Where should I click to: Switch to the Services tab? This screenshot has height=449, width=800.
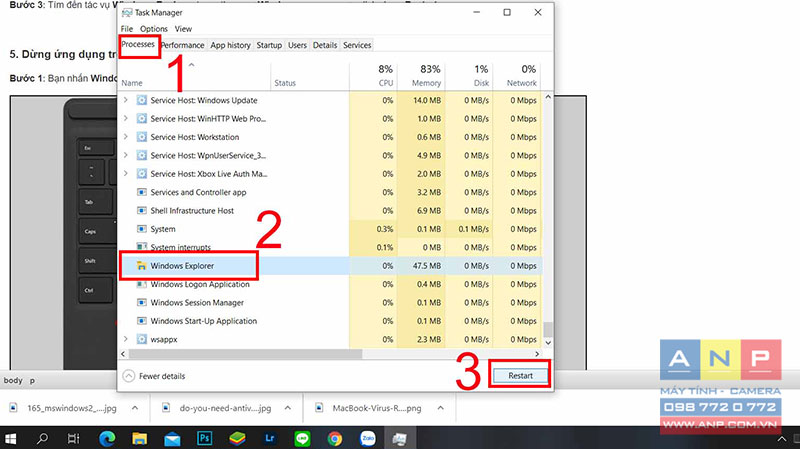(357, 45)
